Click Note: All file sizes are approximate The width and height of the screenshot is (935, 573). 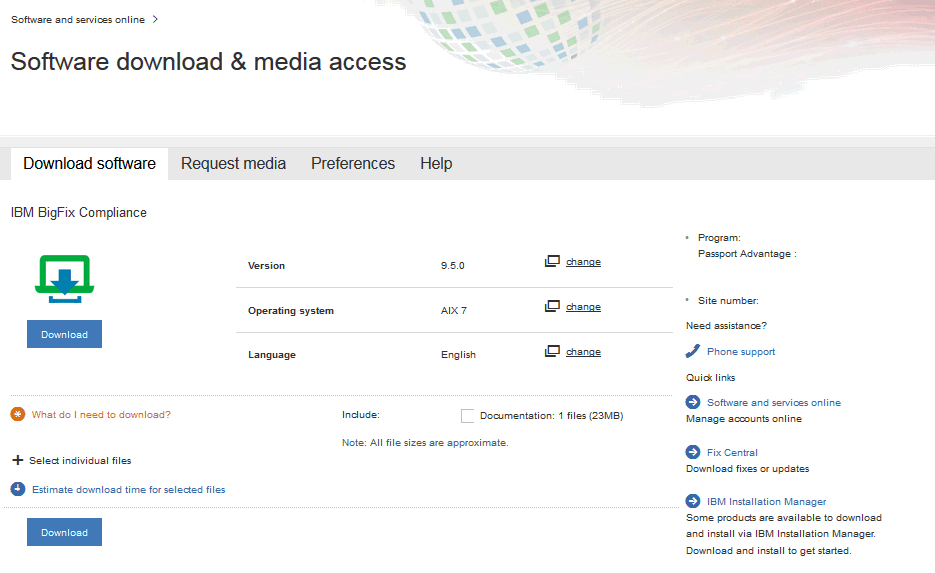425,442
